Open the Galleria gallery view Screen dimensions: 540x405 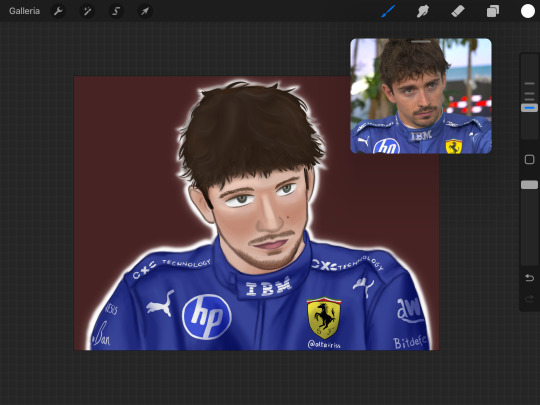pyautogui.click(x=24, y=11)
